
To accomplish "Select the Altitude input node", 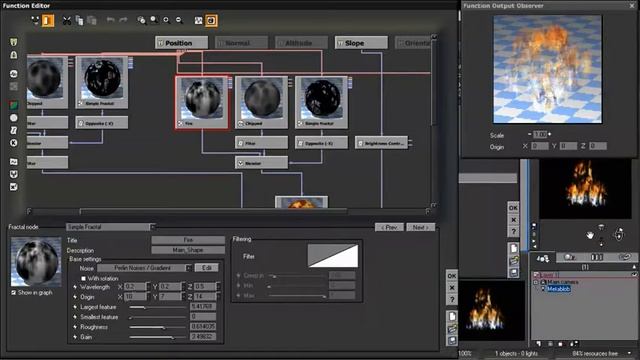I will [301, 43].
